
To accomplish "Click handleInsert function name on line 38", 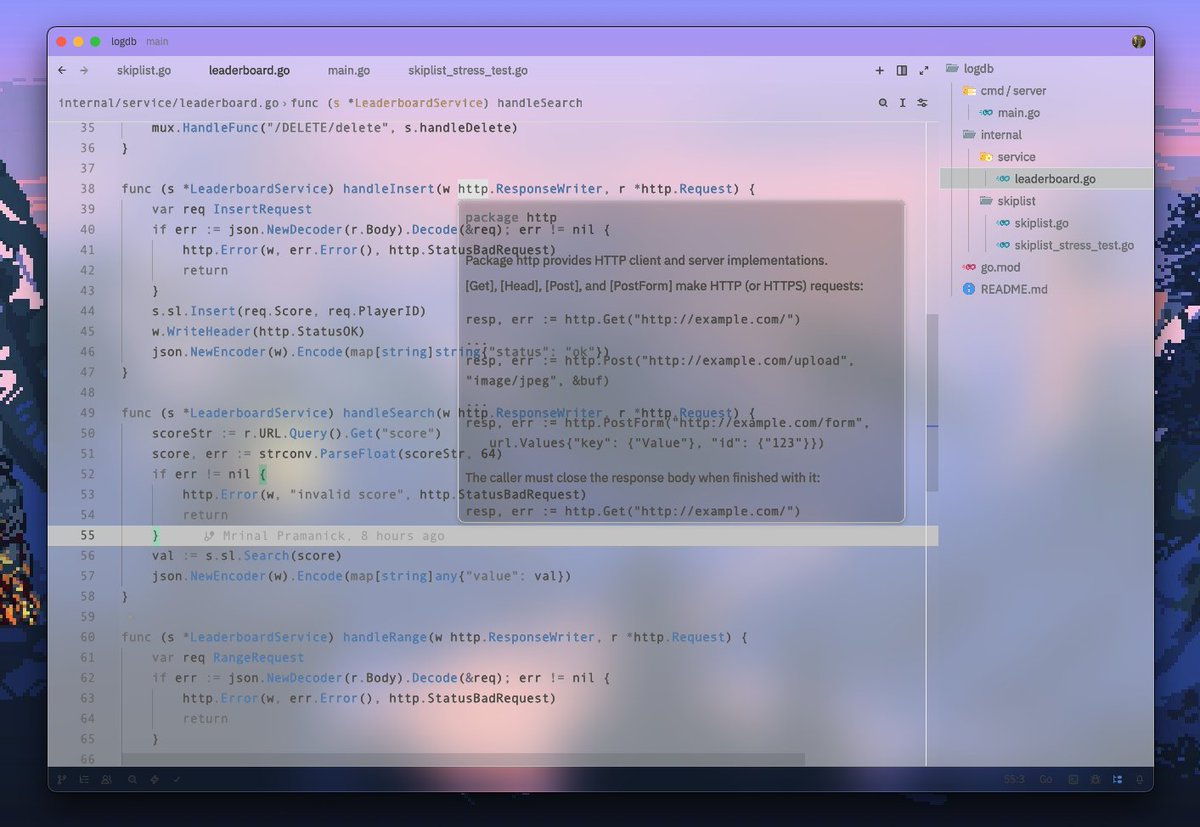I will click(389, 189).
